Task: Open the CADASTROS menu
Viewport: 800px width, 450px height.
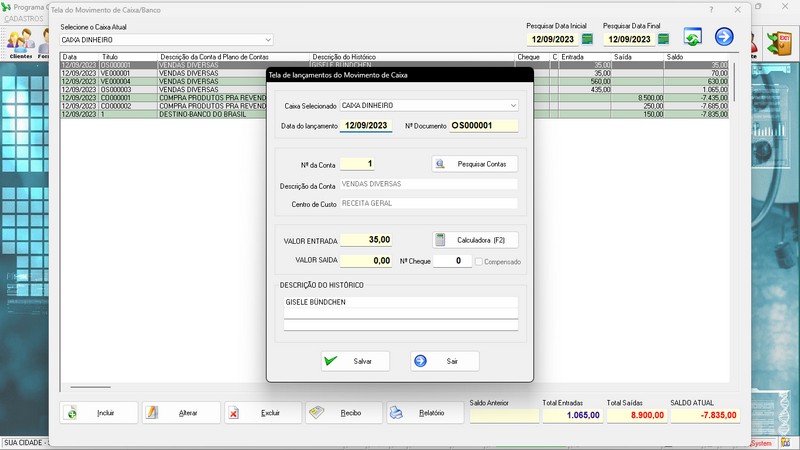Action: 24,19
